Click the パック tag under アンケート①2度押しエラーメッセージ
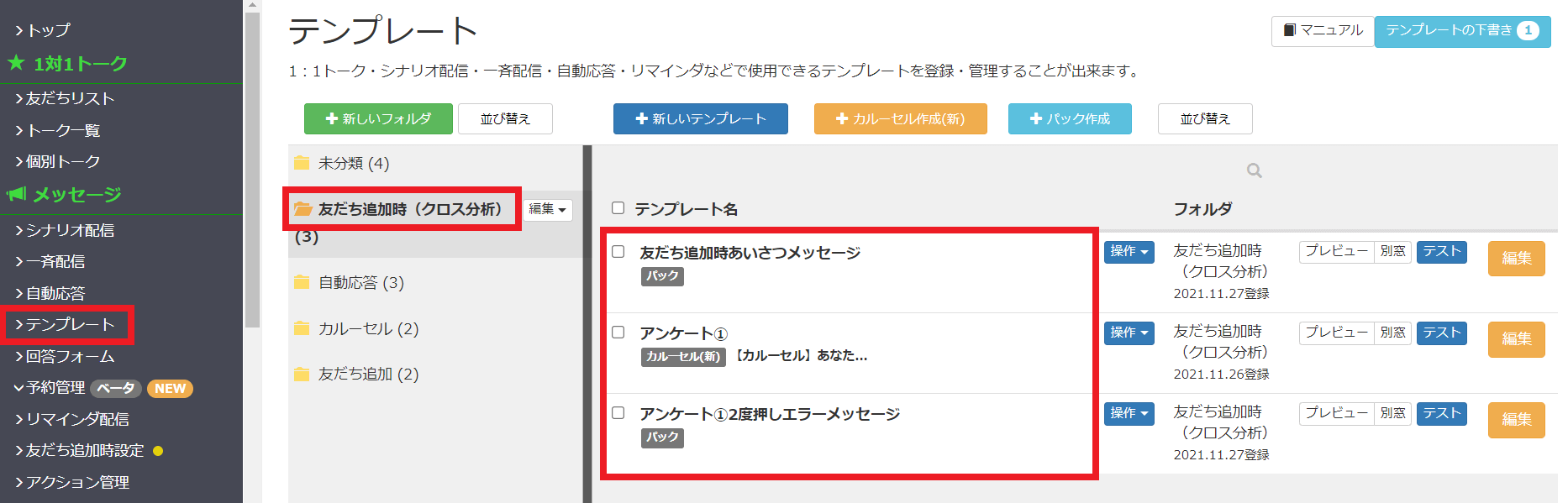 pos(662,438)
